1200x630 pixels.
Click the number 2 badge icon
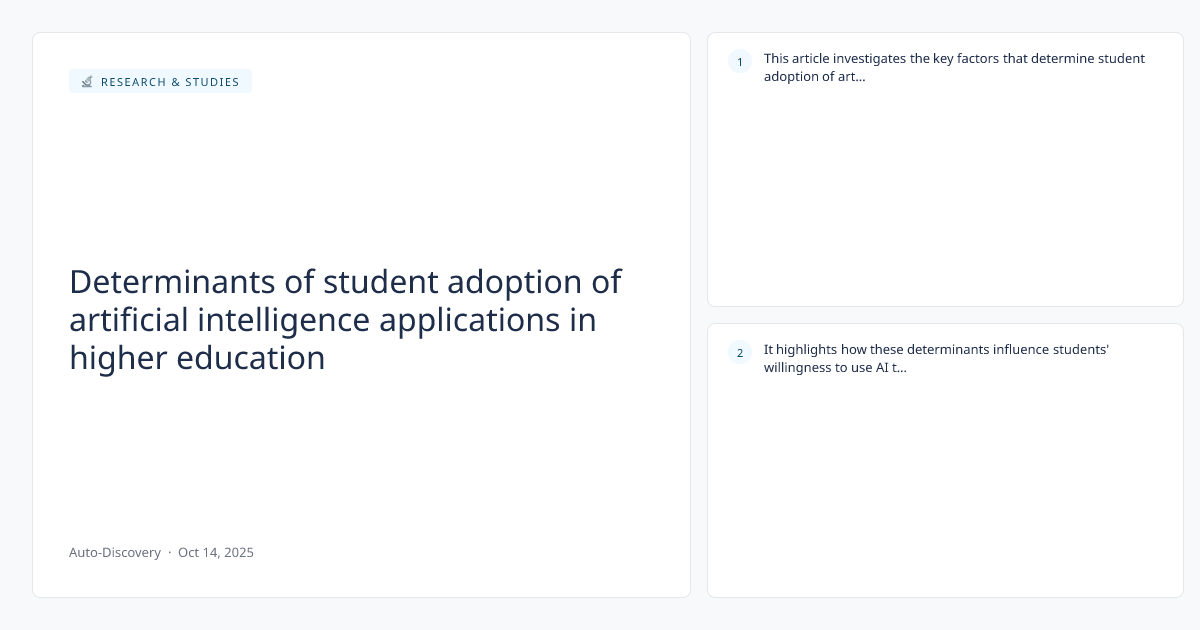[x=740, y=352]
